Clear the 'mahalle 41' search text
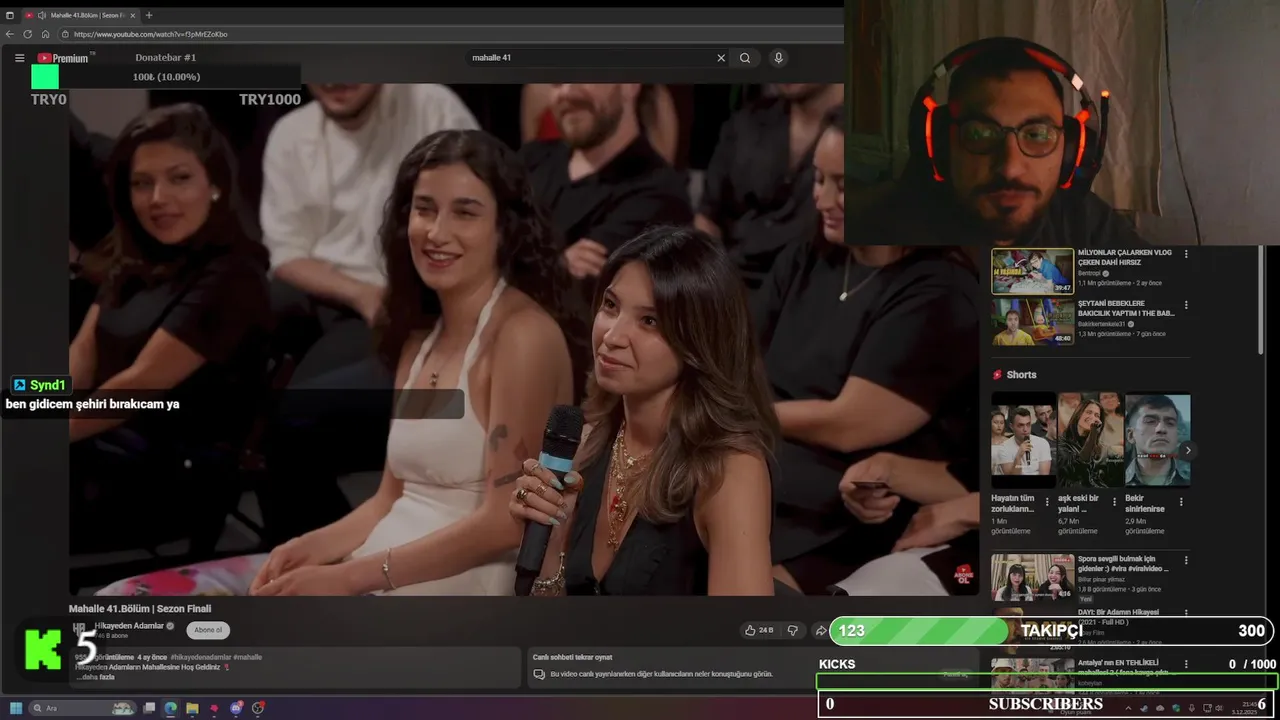 tap(721, 58)
